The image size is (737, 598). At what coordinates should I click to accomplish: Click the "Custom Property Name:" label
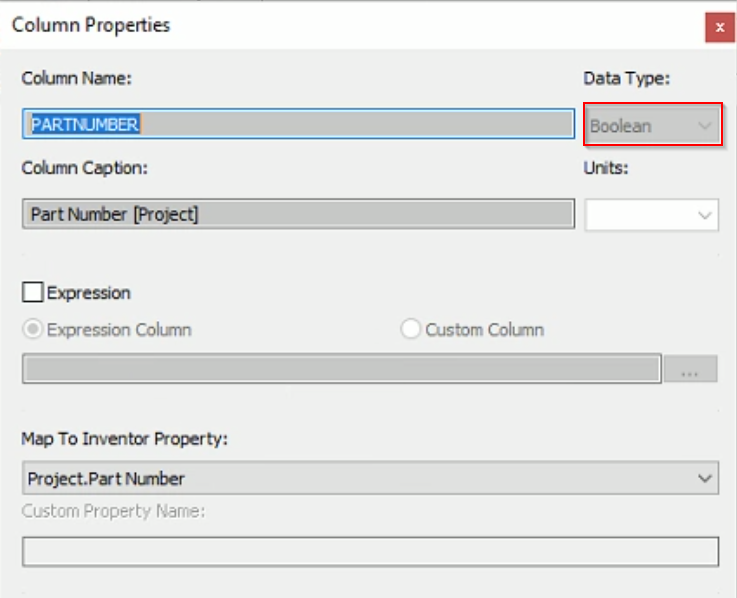click(x=113, y=512)
